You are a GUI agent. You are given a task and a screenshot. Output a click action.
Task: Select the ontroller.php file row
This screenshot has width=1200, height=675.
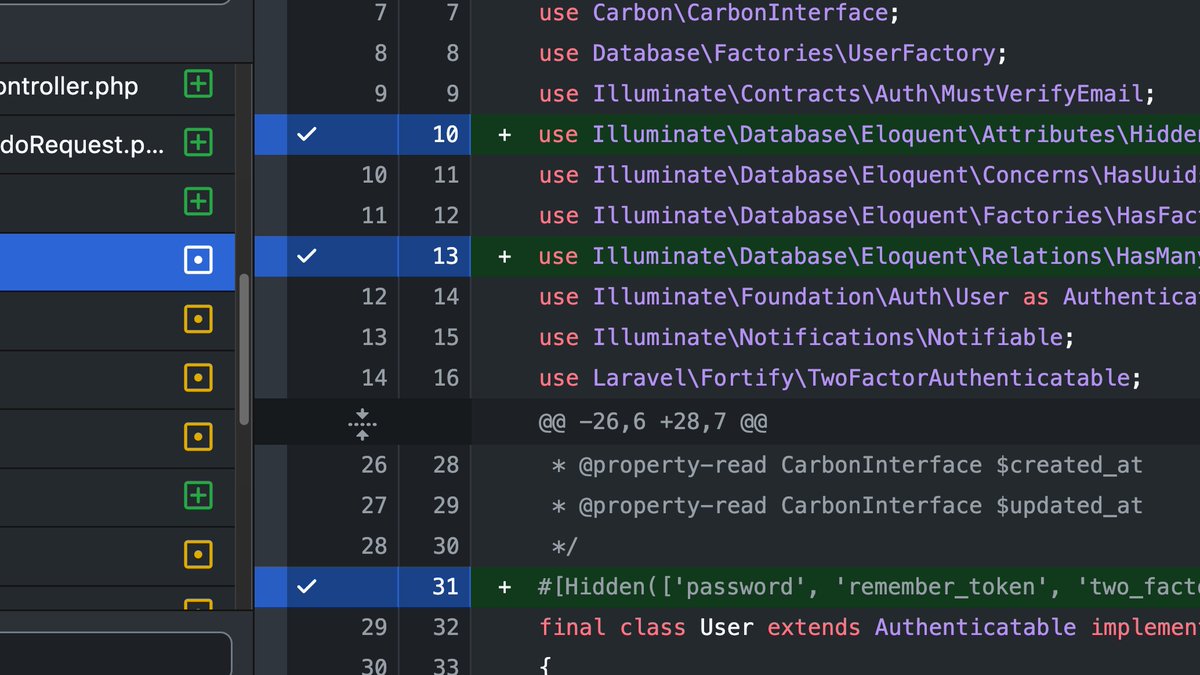(x=117, y=86)
